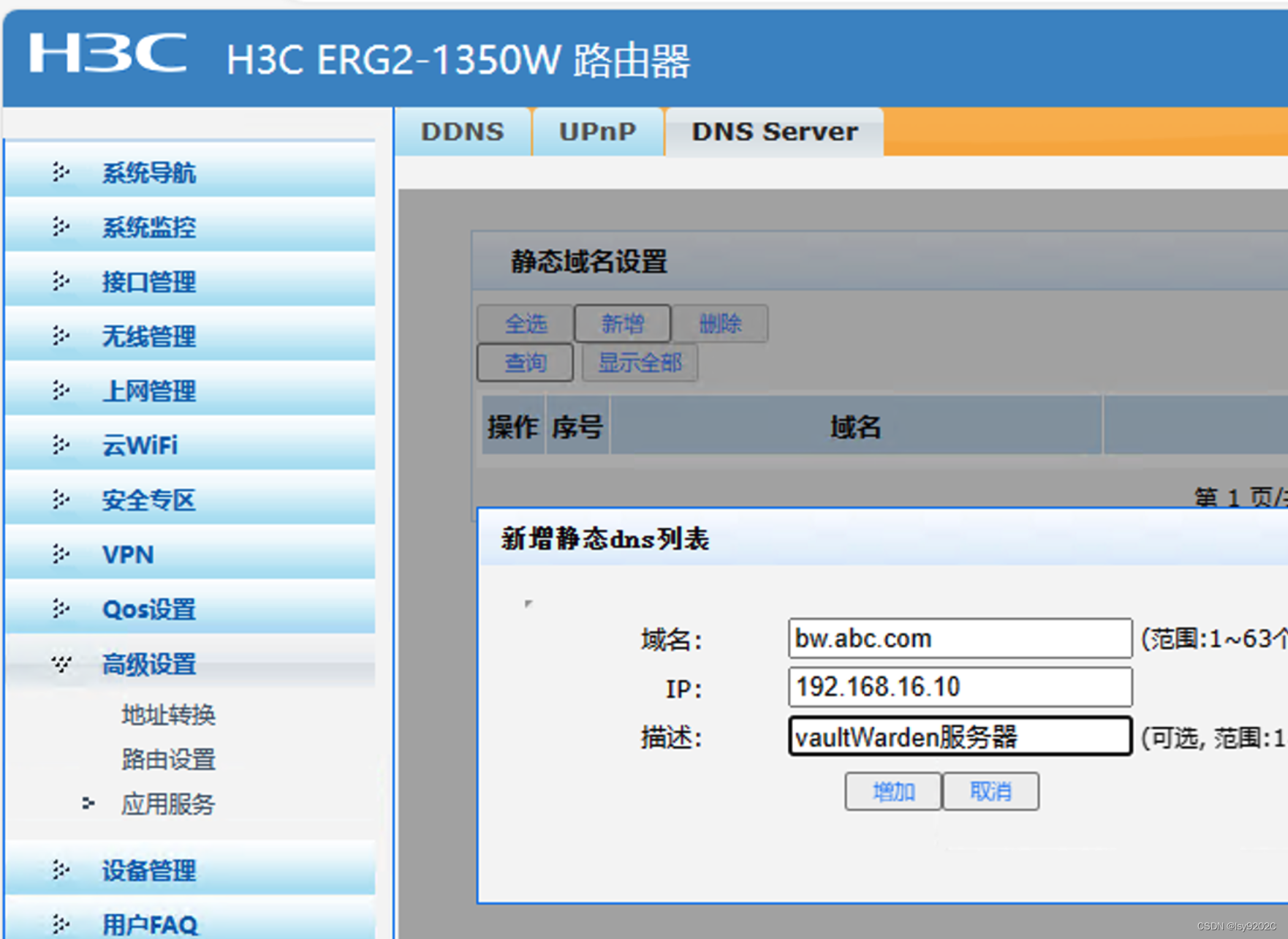Click 增加 to save the DNS entry
This screenshot has width=1288, height=939.
pyautogui.click(x=893, y=791)
